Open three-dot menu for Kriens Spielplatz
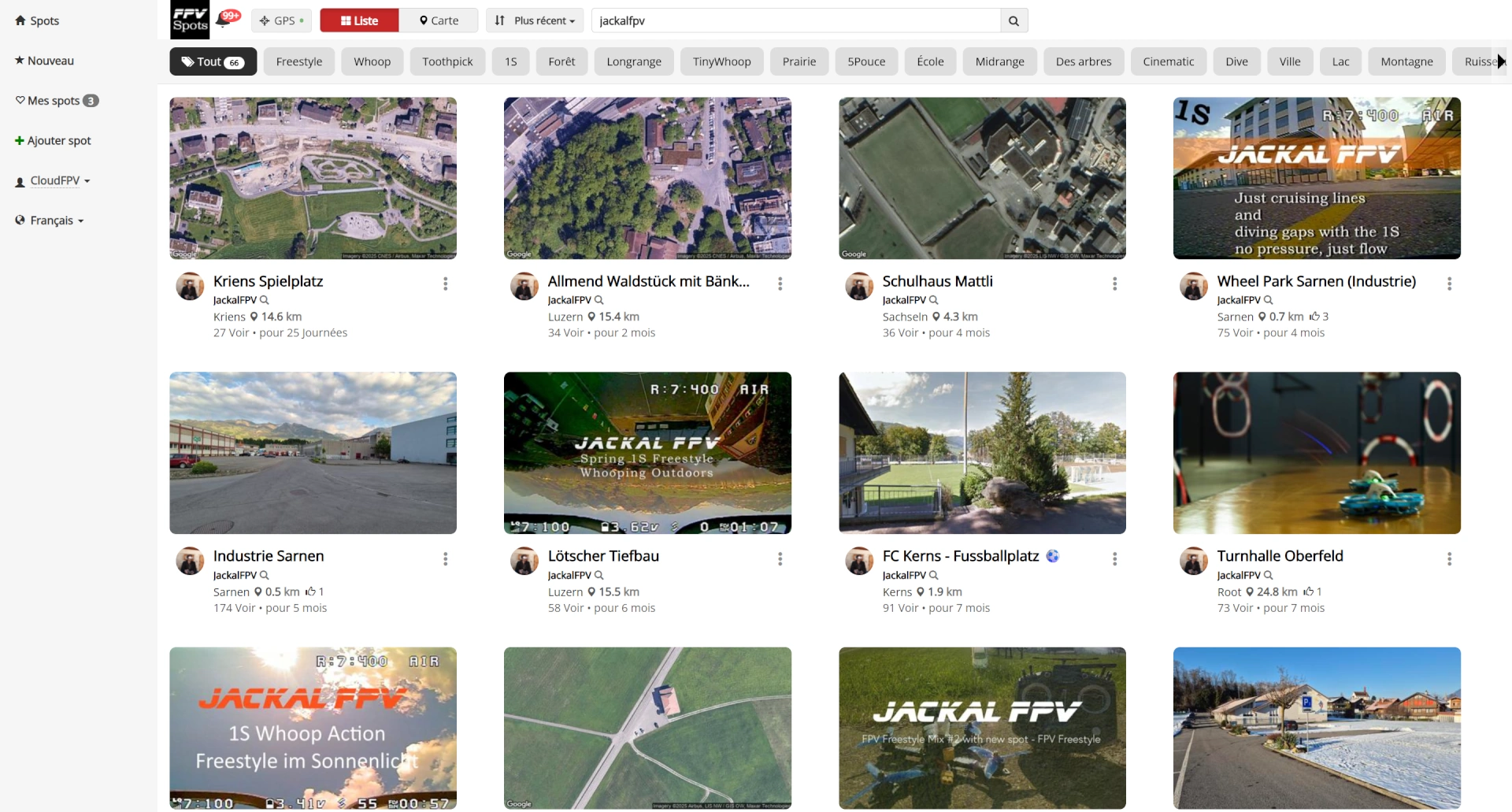Screen dimensions: 1512x812 tap(445, 284)
